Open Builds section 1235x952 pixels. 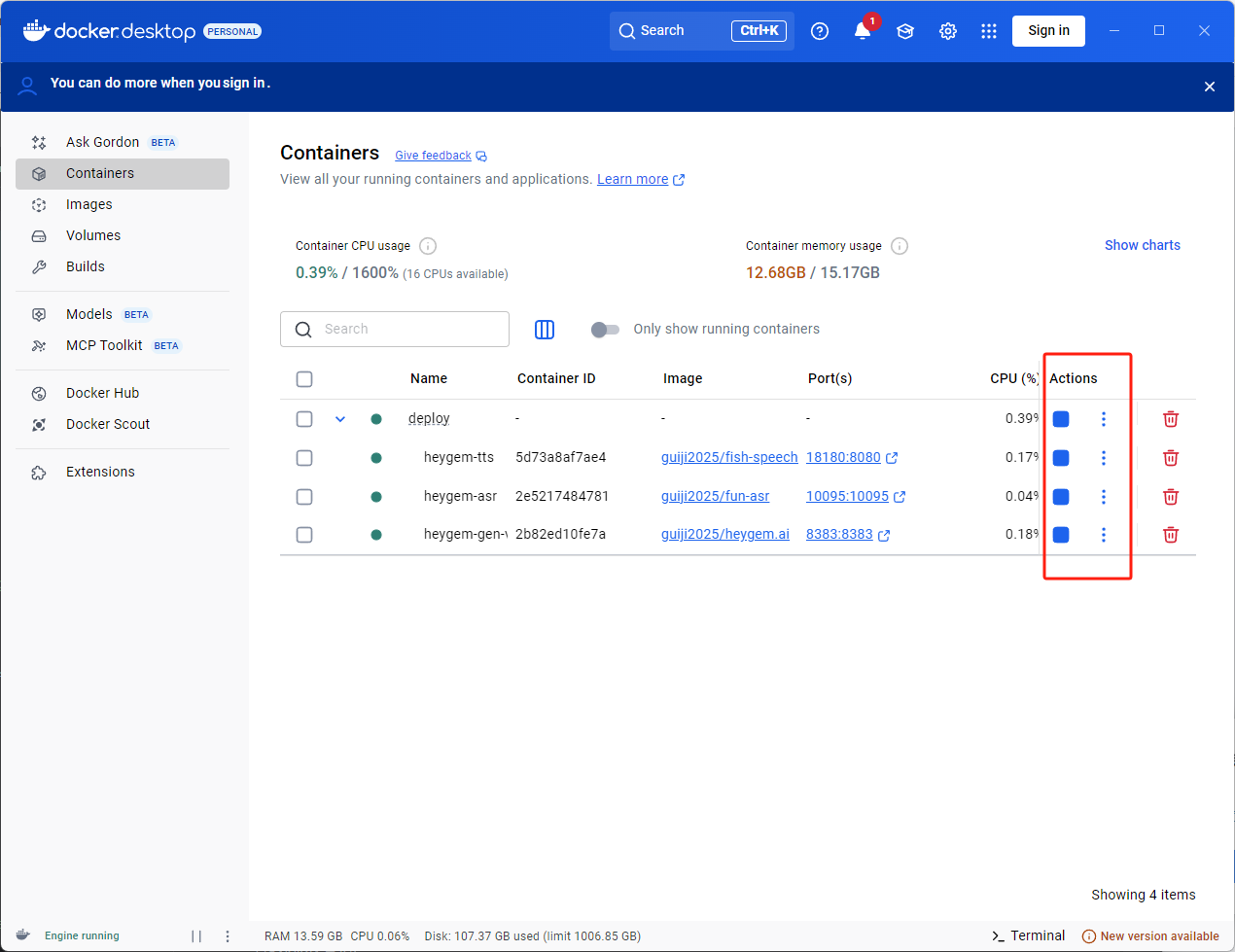(x=123, y=266)
